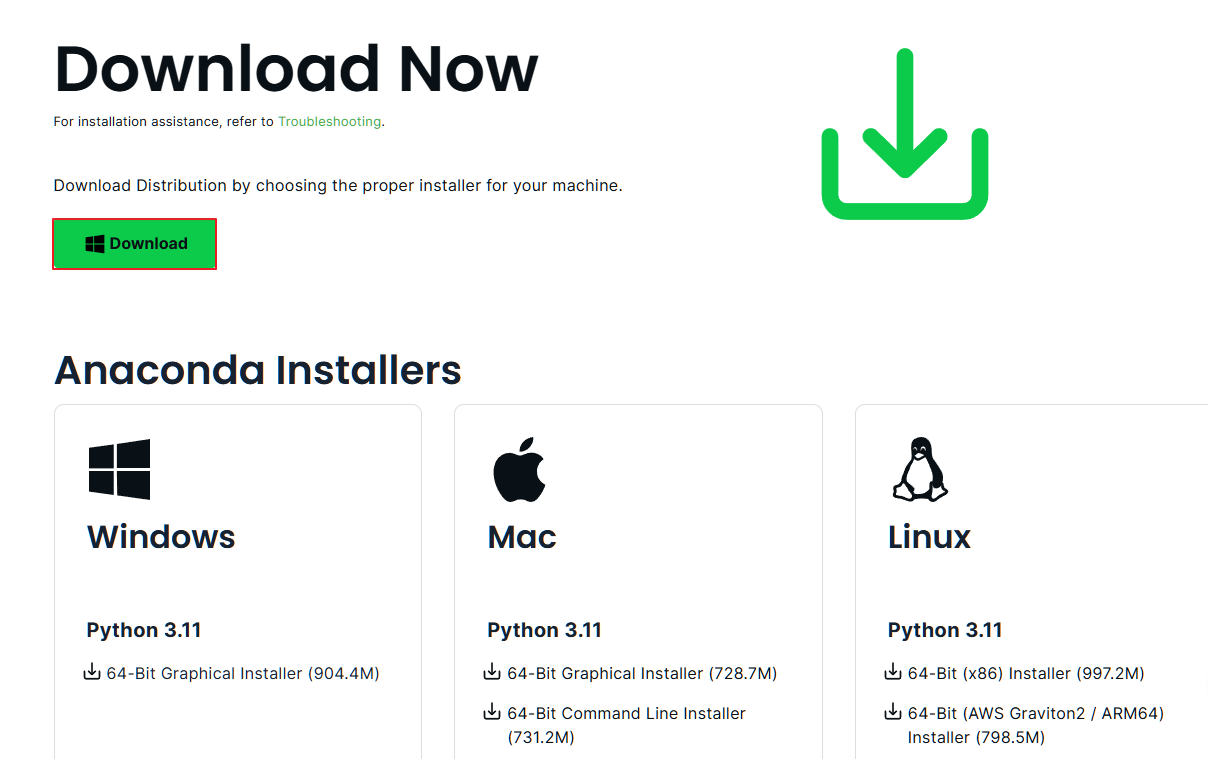Download Linux AWS Graviton2 / ARM64 Installer

click(x=1036, y=725)
